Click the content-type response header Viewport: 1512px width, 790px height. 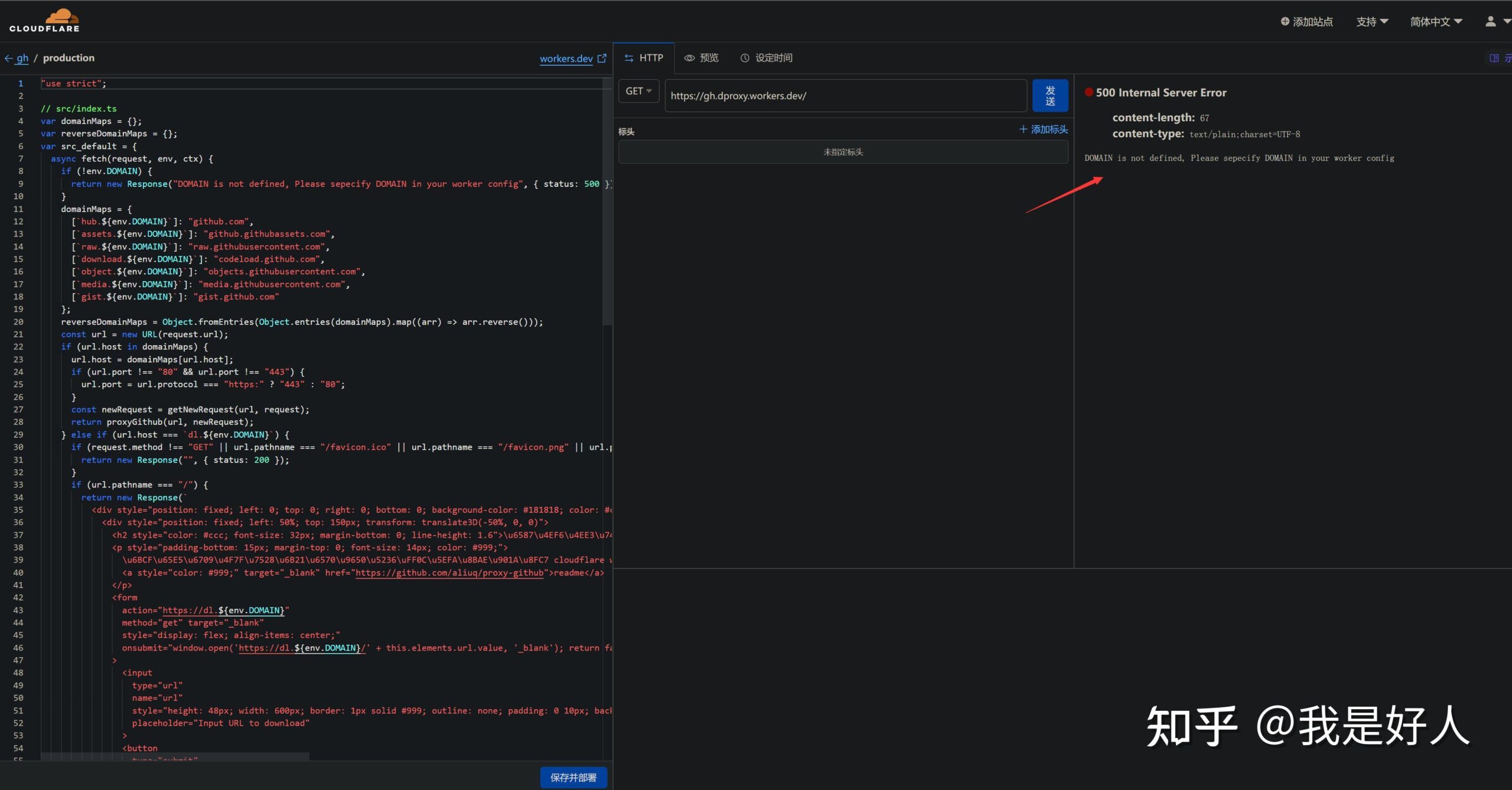[x=1205, y=134]
